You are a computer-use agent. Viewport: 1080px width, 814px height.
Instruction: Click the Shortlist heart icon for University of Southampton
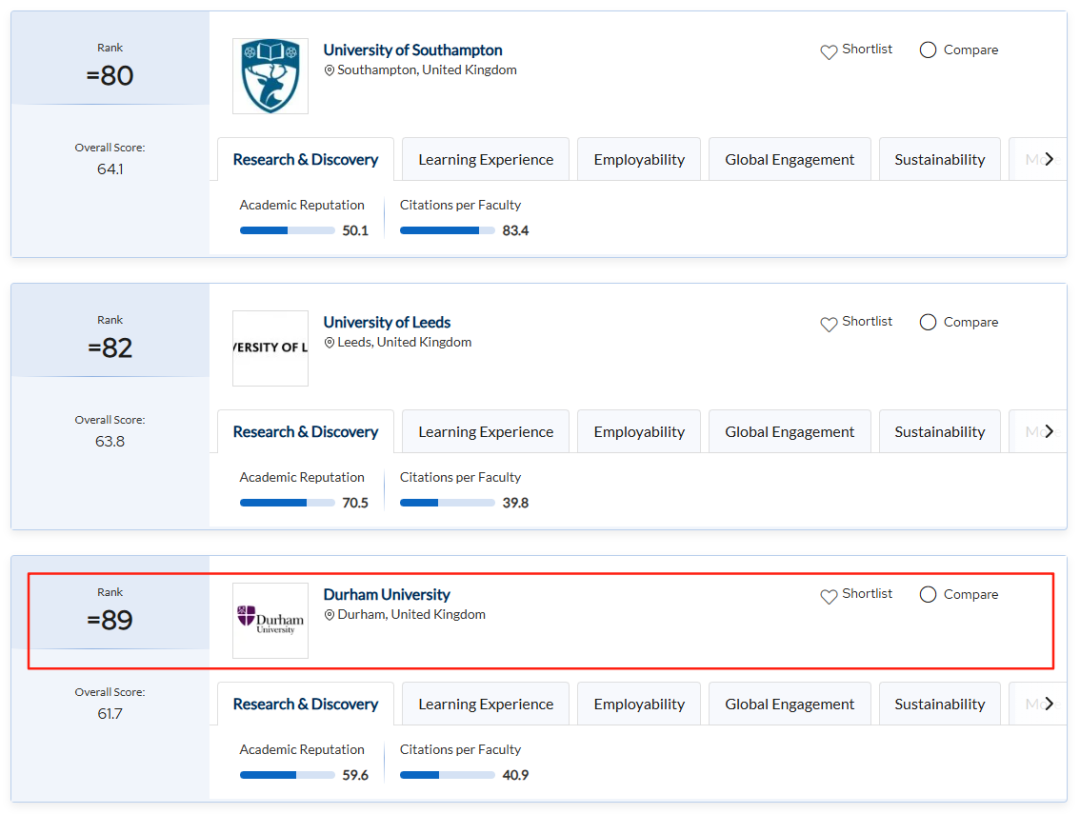pyautogui.click(x=829, y=52)
